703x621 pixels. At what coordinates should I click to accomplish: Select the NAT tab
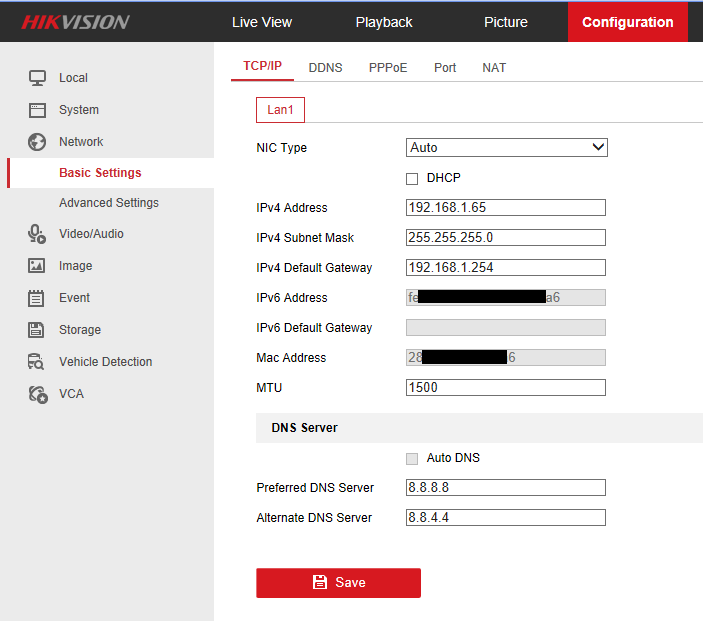[x=494, y=68]
